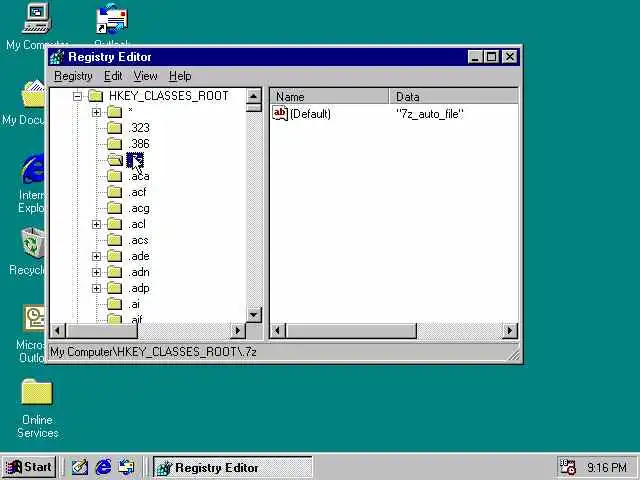Expand the .acl key
Image resolution: width=640 pixels, height=480 pixels.
coord(96,224)
